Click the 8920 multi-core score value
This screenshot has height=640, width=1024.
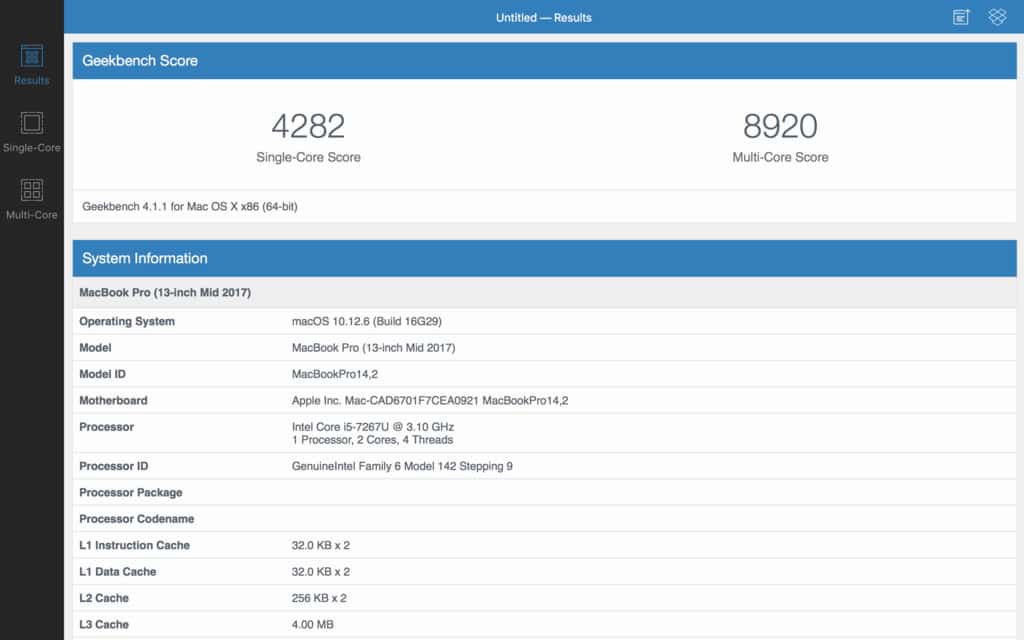coord(780,126)
